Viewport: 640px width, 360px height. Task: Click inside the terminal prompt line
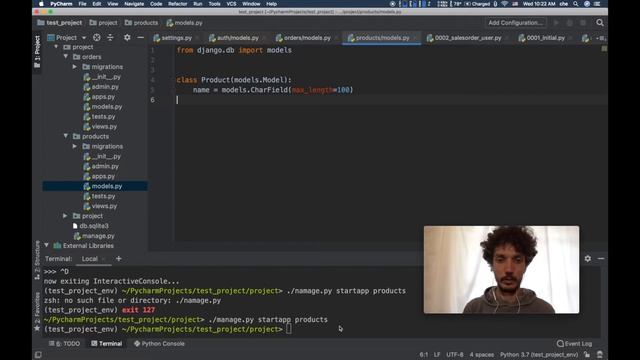(x=289, y=329)
